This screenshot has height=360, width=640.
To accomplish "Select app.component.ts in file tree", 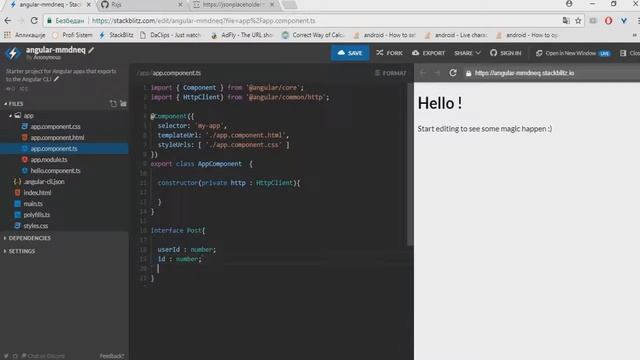I will [64, 149].
